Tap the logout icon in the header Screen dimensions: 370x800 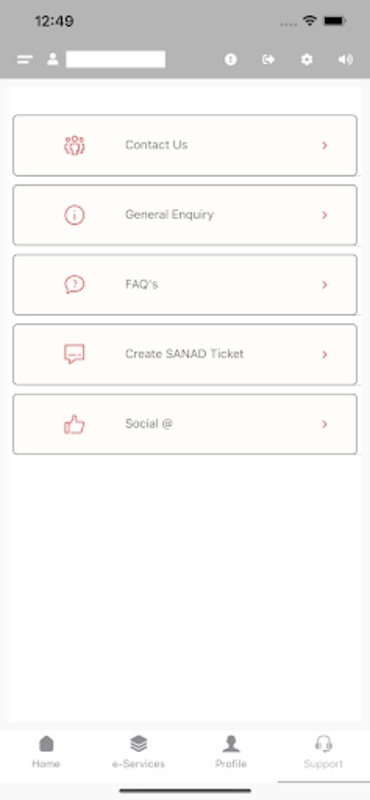click(268, 60)
